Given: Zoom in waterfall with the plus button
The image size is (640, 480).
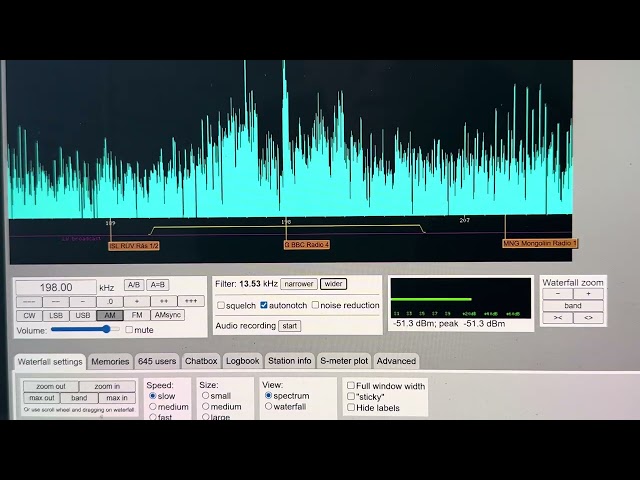Looking at the screenshot, I should click(588, 294).
